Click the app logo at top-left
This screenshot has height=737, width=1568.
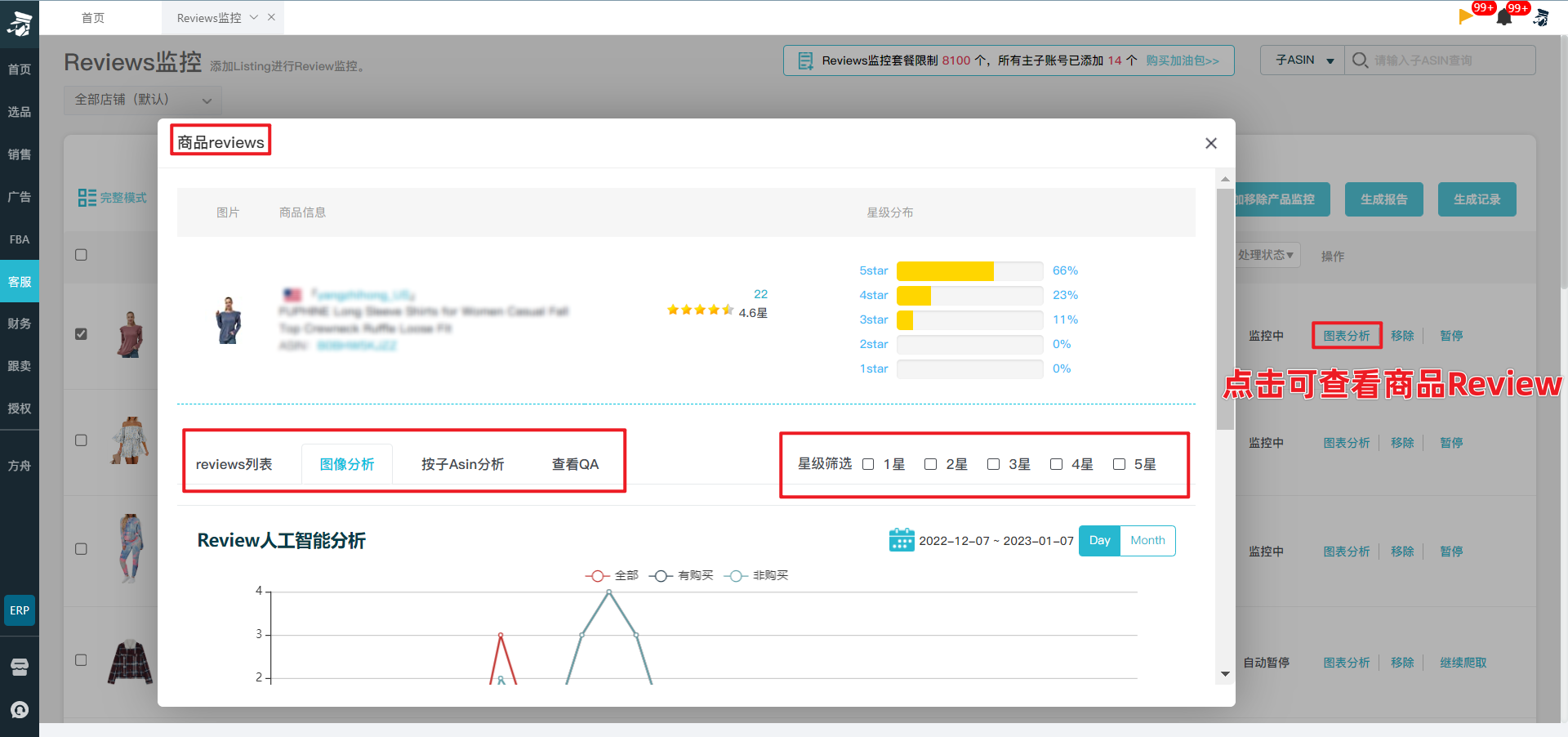point(20,23)
